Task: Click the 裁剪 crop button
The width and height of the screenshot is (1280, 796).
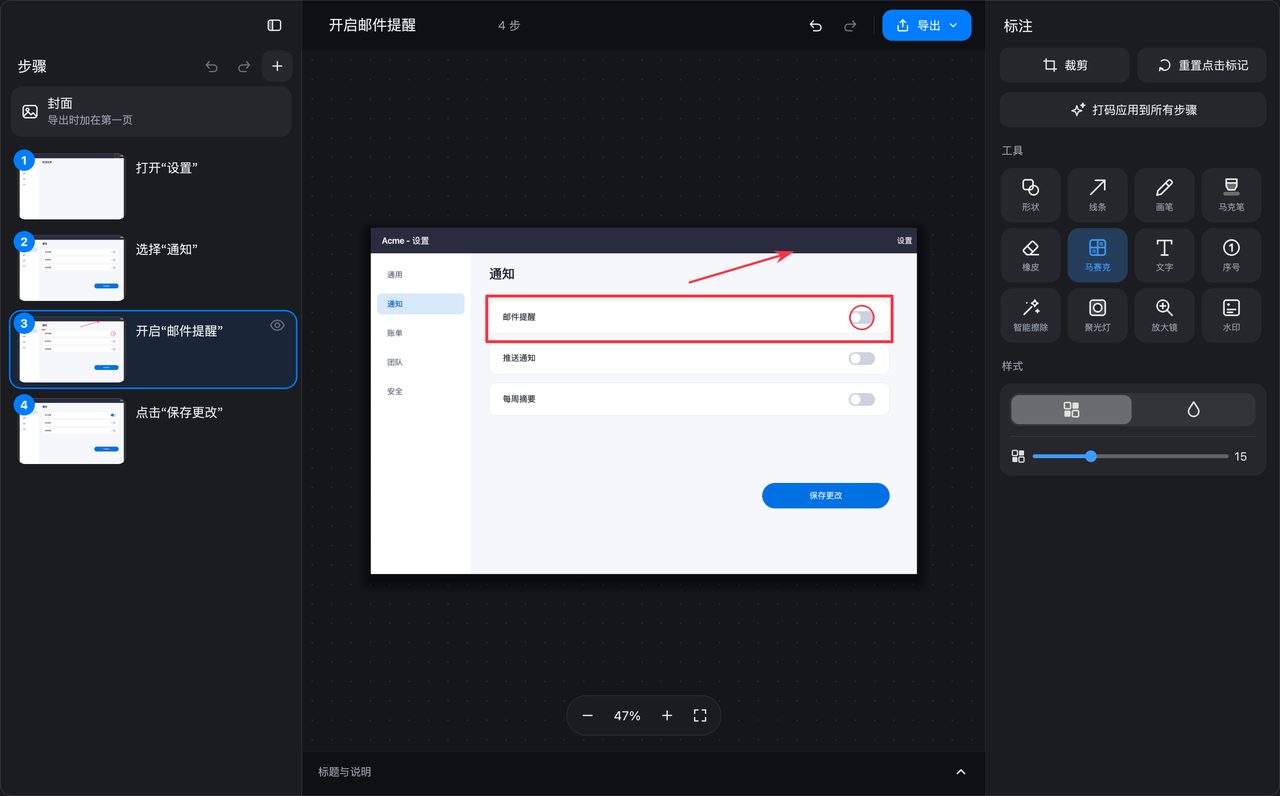Action: coord(1065,65)
